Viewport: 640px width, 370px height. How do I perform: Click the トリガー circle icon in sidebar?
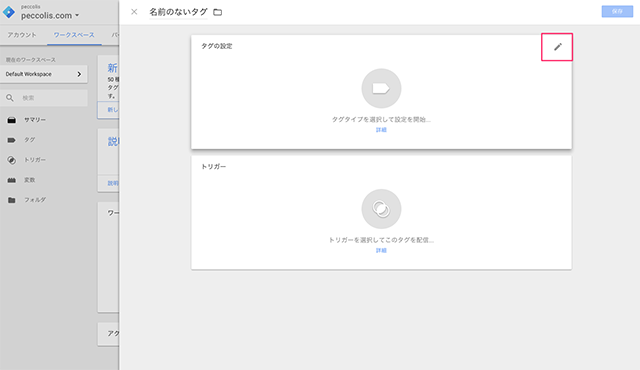pos(11,160)
